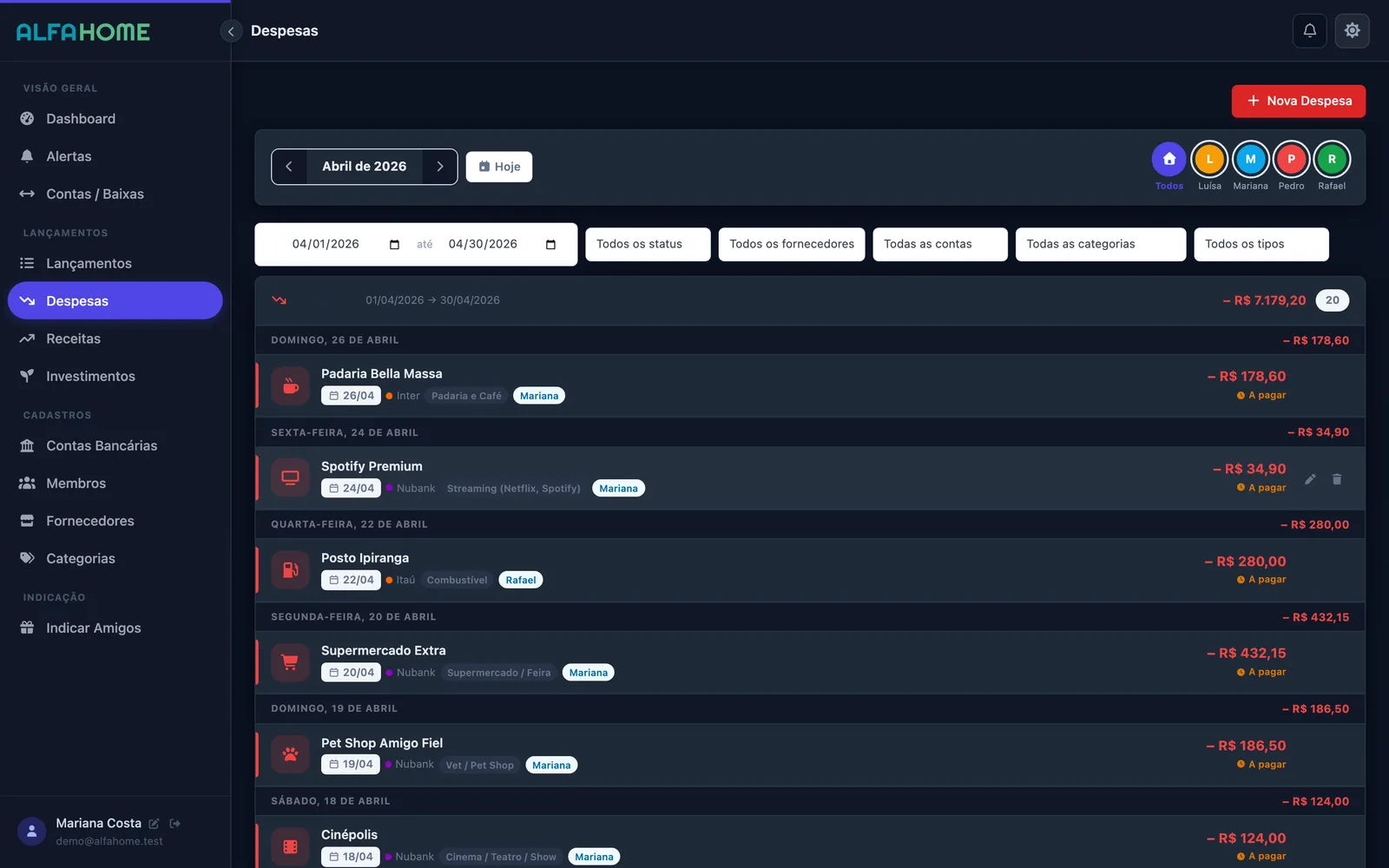Click Rafael tag on Posto Ipiranga row
This screenshot has height=868, width=1389.
(x=521, y=581)
